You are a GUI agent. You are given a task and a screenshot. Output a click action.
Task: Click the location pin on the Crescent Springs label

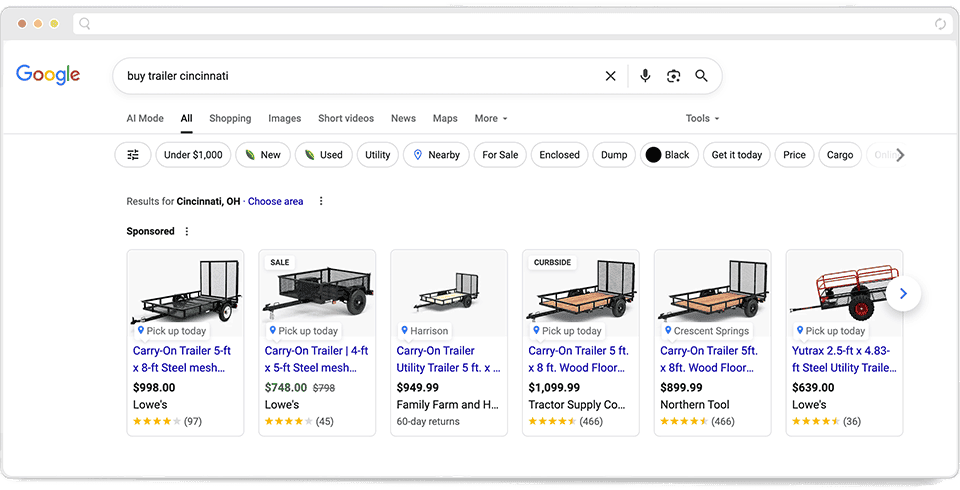[x=668, y=330]
